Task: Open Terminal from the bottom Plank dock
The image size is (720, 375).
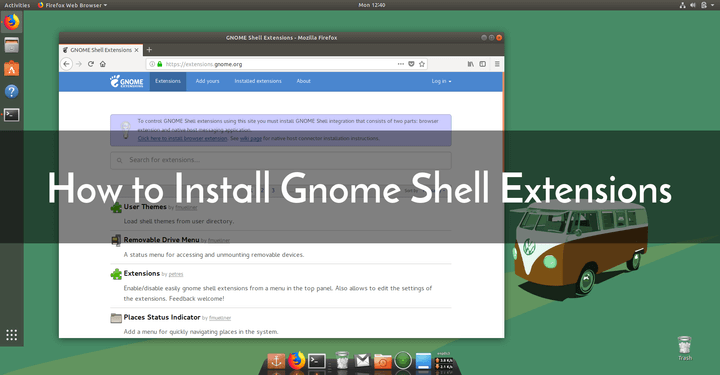Action: (317, 361)
